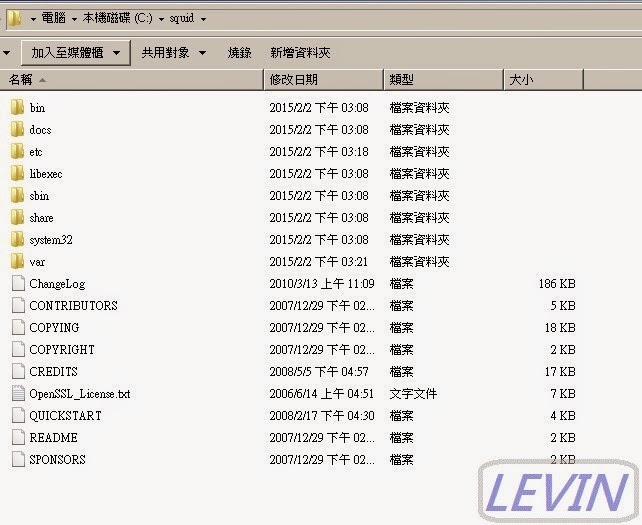Image resolution: width=642 pixels, height=525 pixels.
Task: Select the libexec folder name
Action: pyautogui.click(x=46, y=174)
